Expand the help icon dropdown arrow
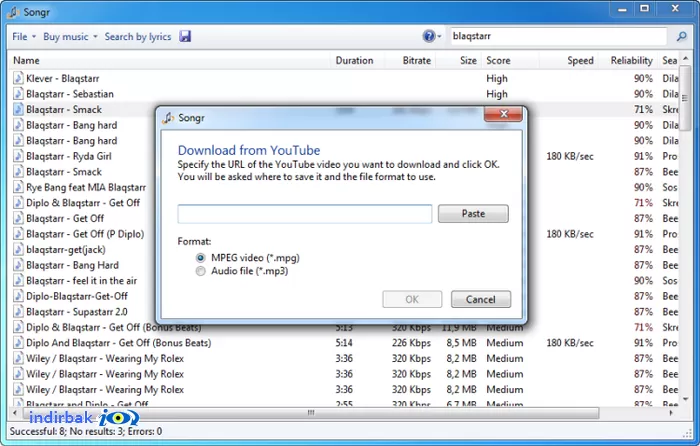The height and width of the screenshot is (446, 700). coord(439,37)
